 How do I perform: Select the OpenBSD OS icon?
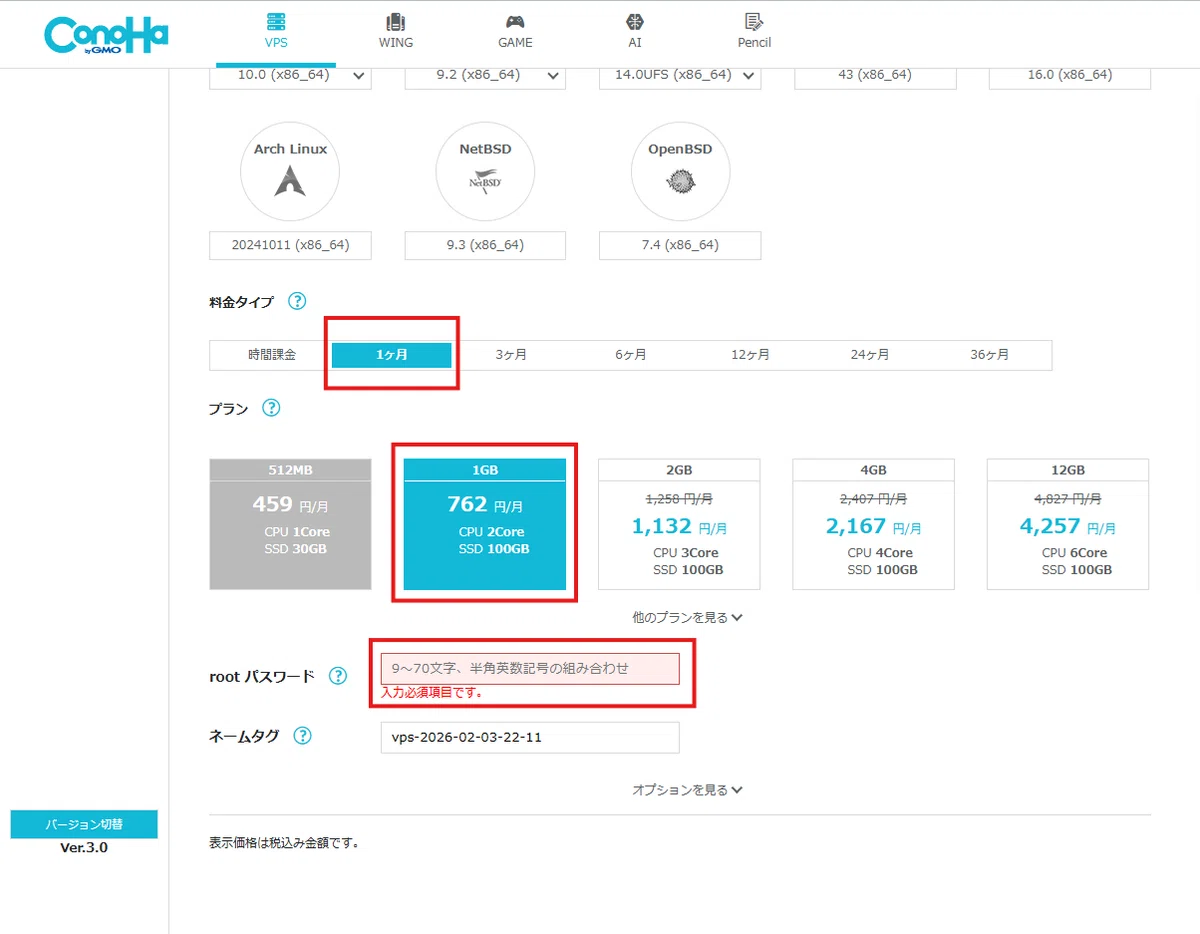pyautogui.click(x=680, y=171)
